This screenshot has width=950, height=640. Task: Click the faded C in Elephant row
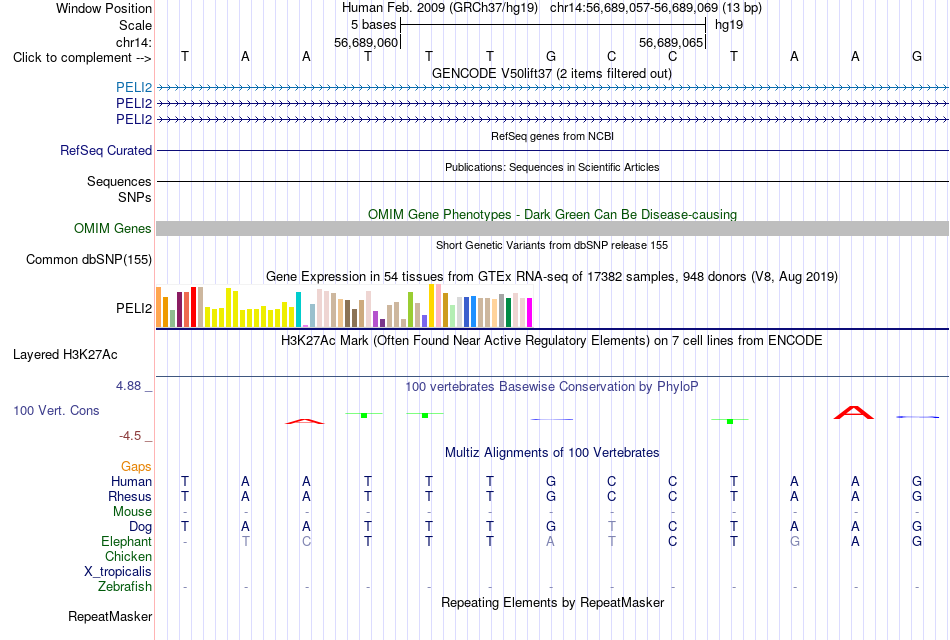pyautogui.click(x=307, y=541)
